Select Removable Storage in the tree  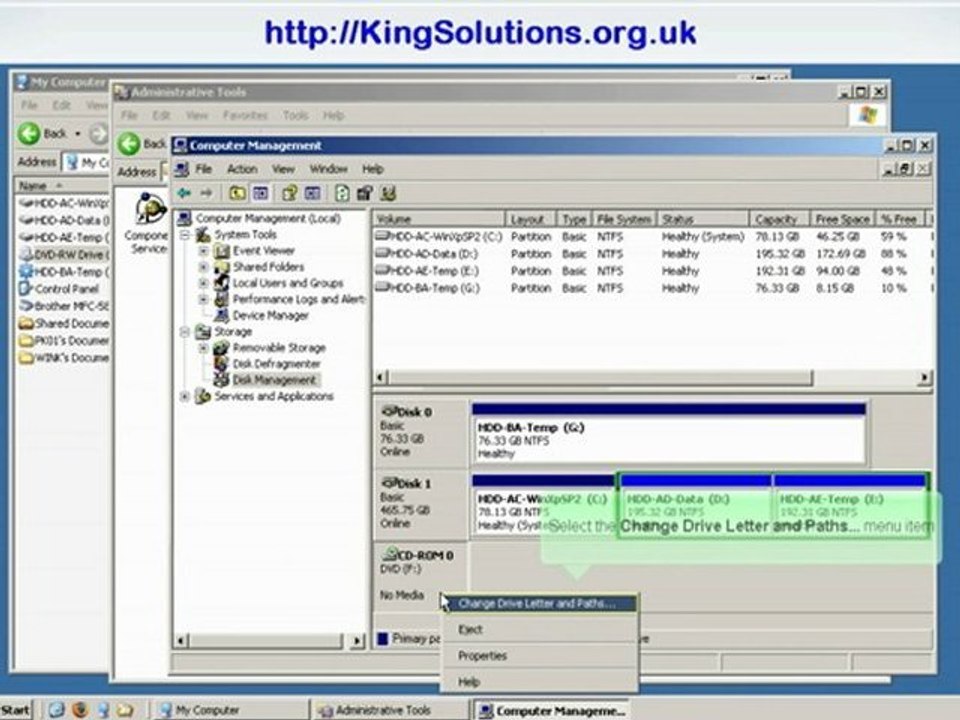(x=279, y=348)
